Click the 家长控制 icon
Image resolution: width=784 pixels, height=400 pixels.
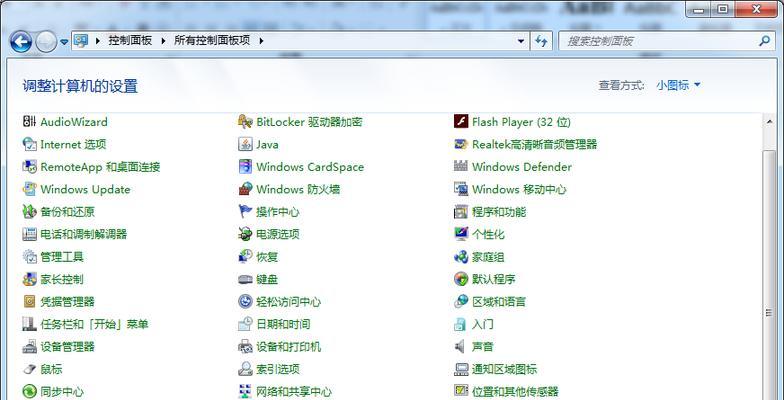click(x=30, y=280)
